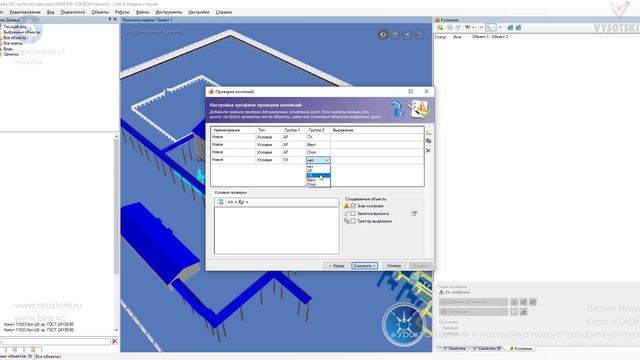Click inside the condition expression text area

coord(276,230)
